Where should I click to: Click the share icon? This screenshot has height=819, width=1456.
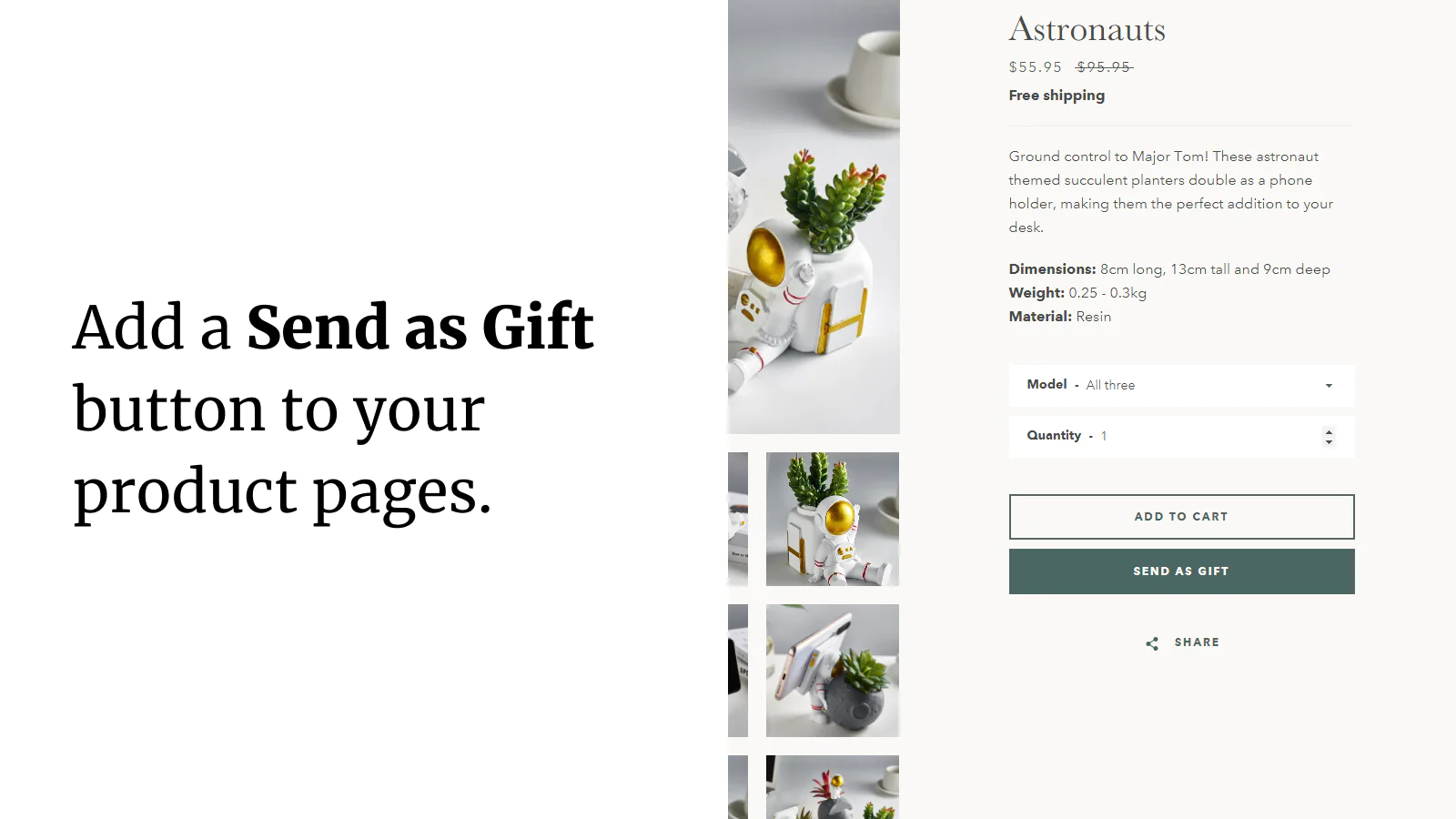click(1152, 643)
